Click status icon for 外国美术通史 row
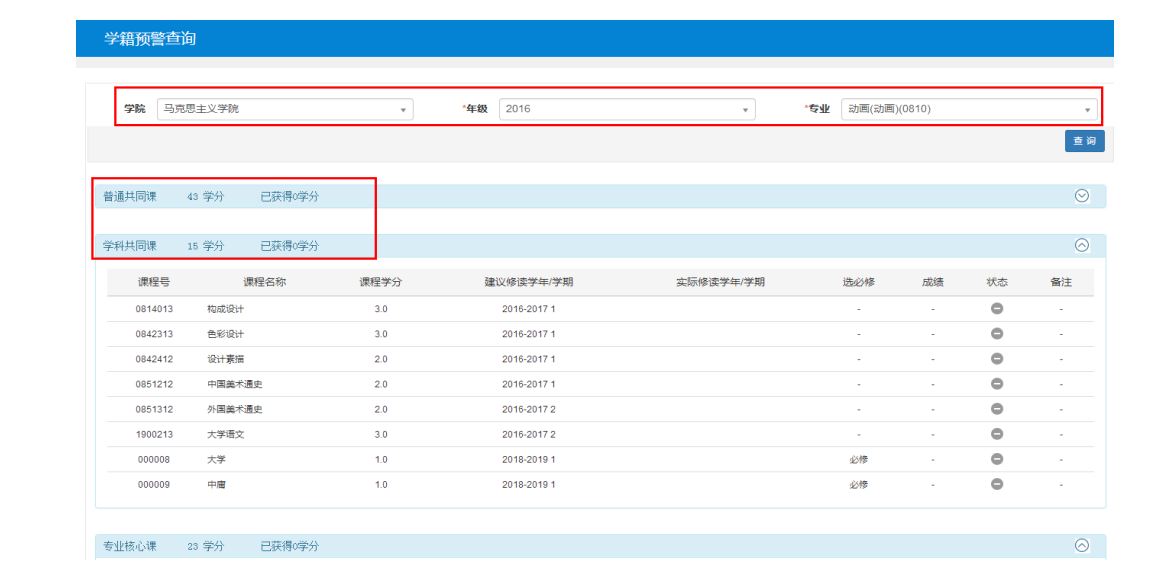This screenshot has height=581, width=1171. pyautogui.click(x=996, y=409)
